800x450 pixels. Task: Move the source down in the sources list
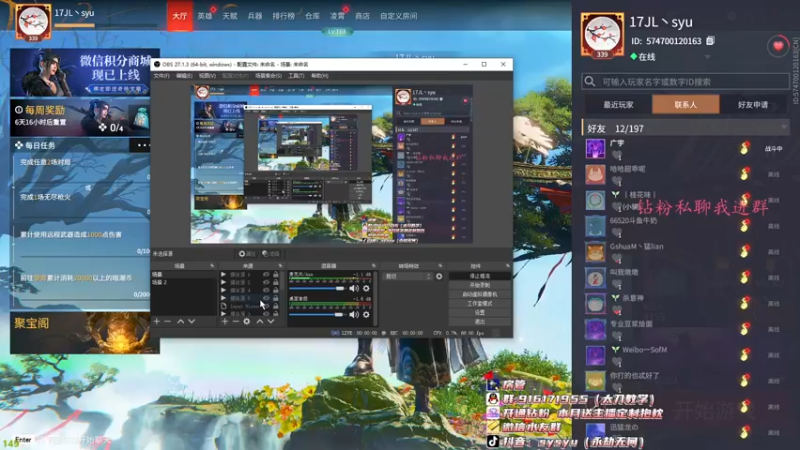[271, 321]
